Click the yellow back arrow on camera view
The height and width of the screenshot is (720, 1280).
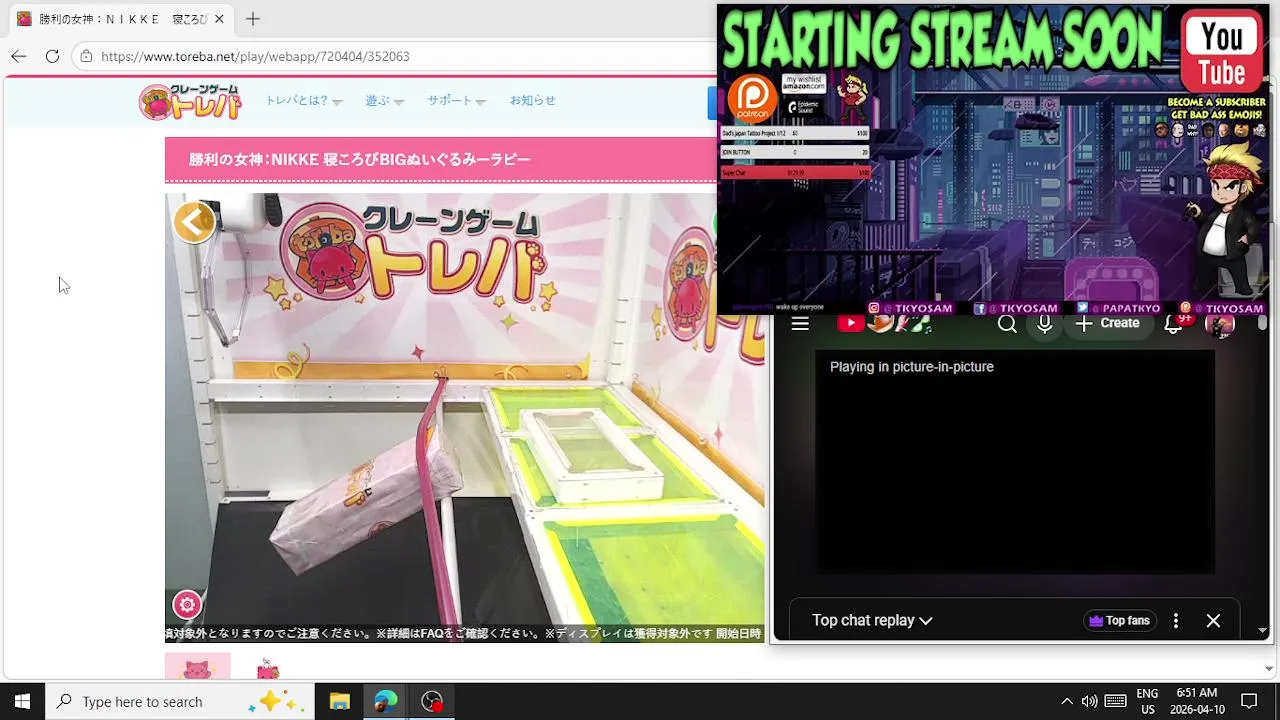(x=194, y=222)
